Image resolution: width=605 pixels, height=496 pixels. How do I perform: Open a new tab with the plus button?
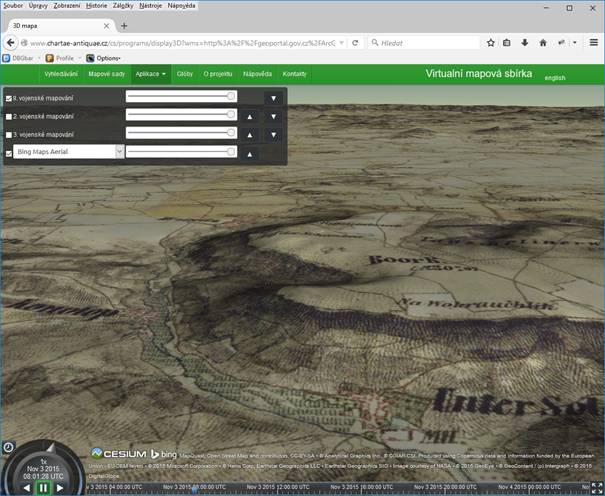point(124,26)
